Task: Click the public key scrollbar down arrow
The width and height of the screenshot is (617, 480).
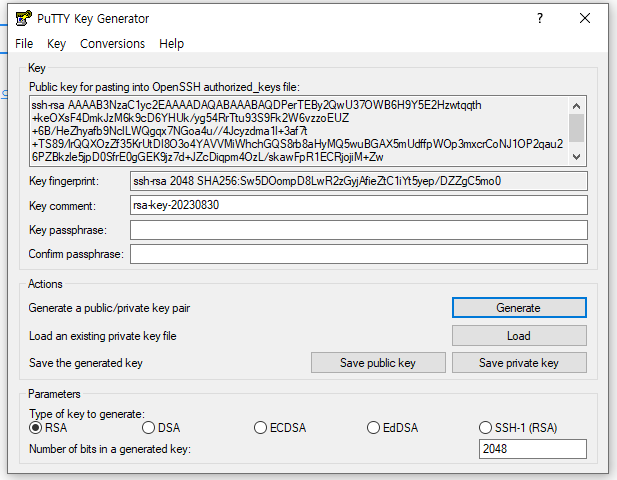Action: click(576, 157)
